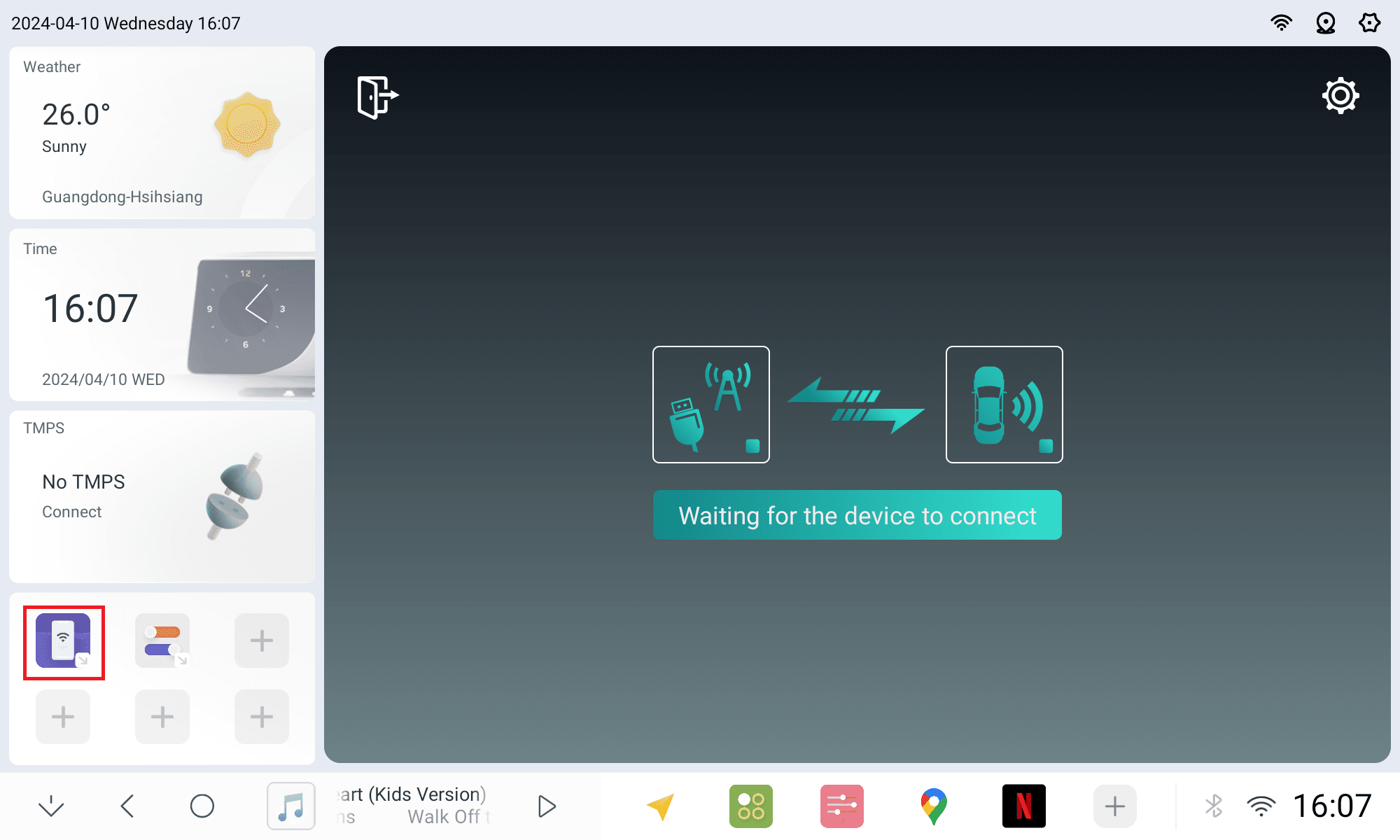The height and width of the screenshot is (840, 1400).
Task: Go back with the back arrow
Action: (127, 806)
